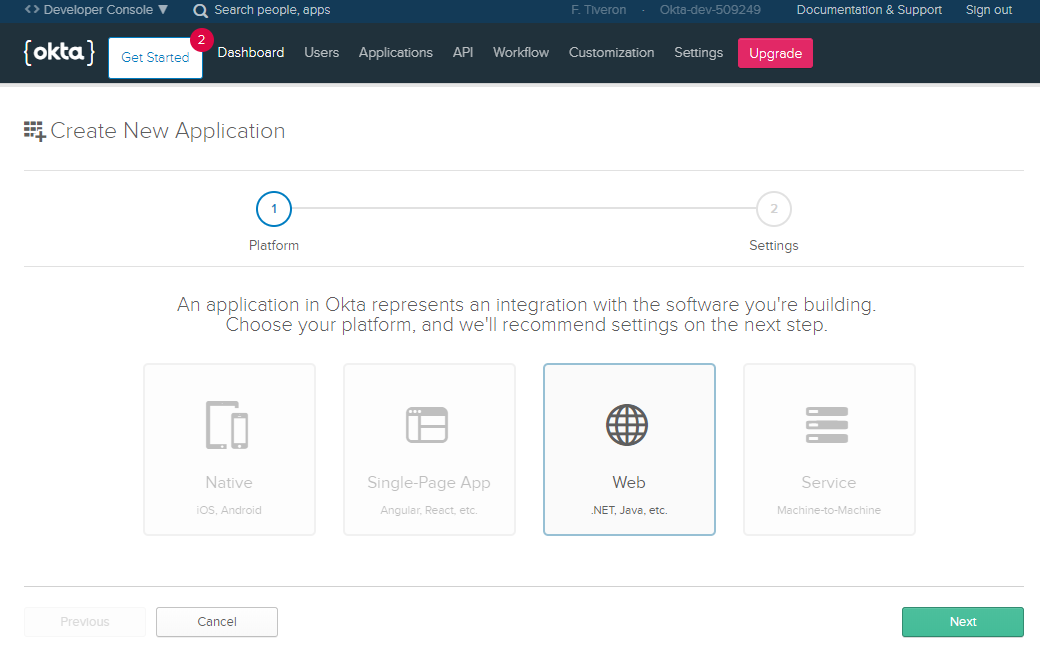Open Documentation & Support link
Image resolution: width=1040 pixels, height=665 pixels.
(x=869, y=10)
